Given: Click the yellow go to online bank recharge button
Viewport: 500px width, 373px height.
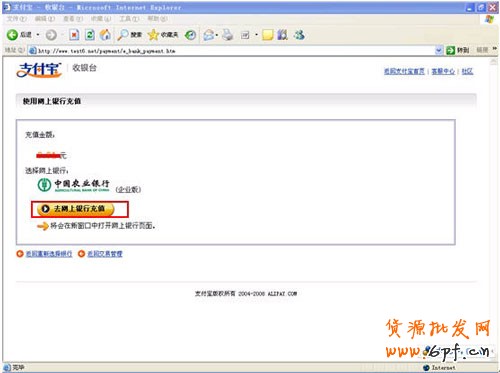Looking at the screenshot, I should (x=76, y=209).
